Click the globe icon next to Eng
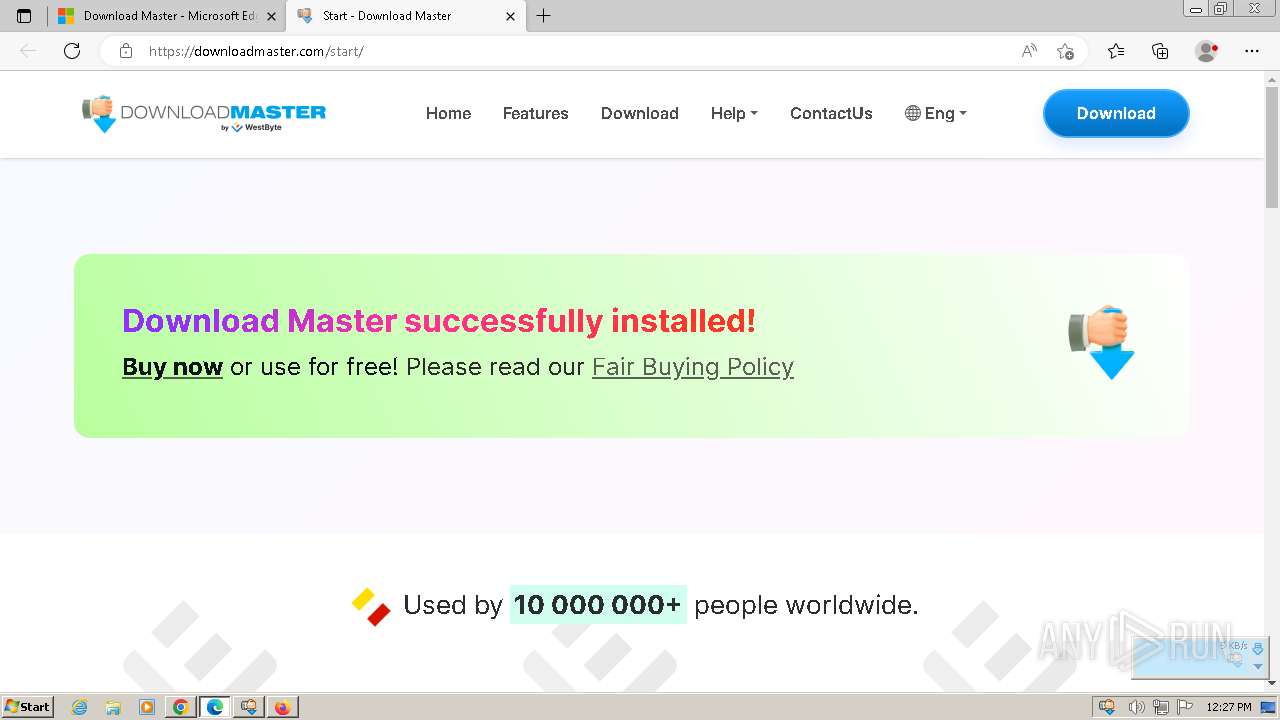This screenshot has height=720, width=1280. click(912, 114)
